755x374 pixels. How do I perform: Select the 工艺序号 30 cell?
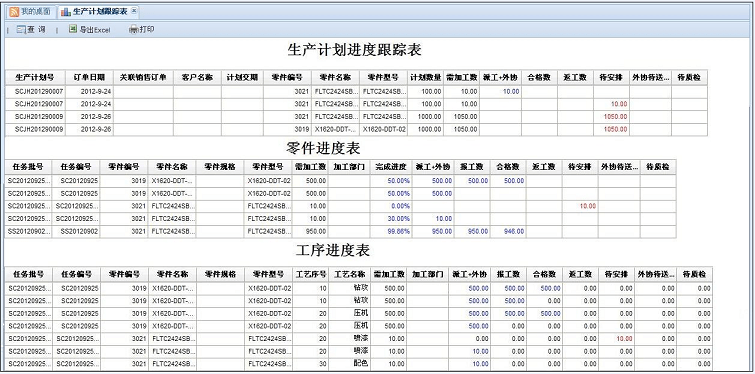[311, 364]
